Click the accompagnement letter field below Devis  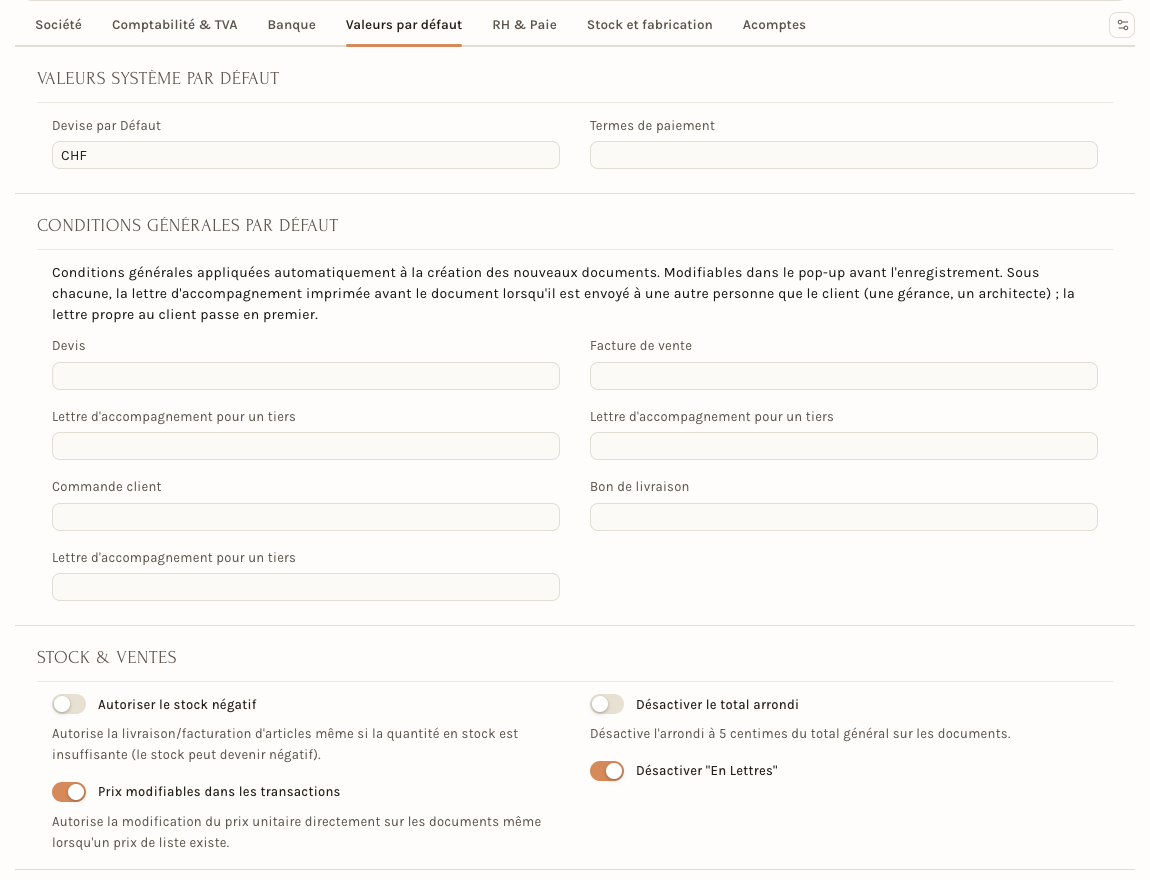tap(306, 446)
